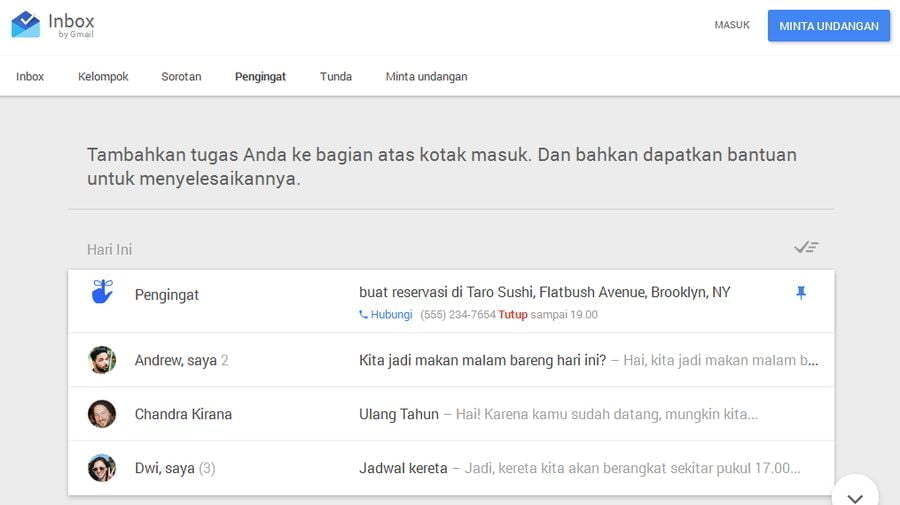Image resolution: width=900 pixels, height=505 pixels.
Task: Select the Pengingat tab
Action: click(260, 77)
